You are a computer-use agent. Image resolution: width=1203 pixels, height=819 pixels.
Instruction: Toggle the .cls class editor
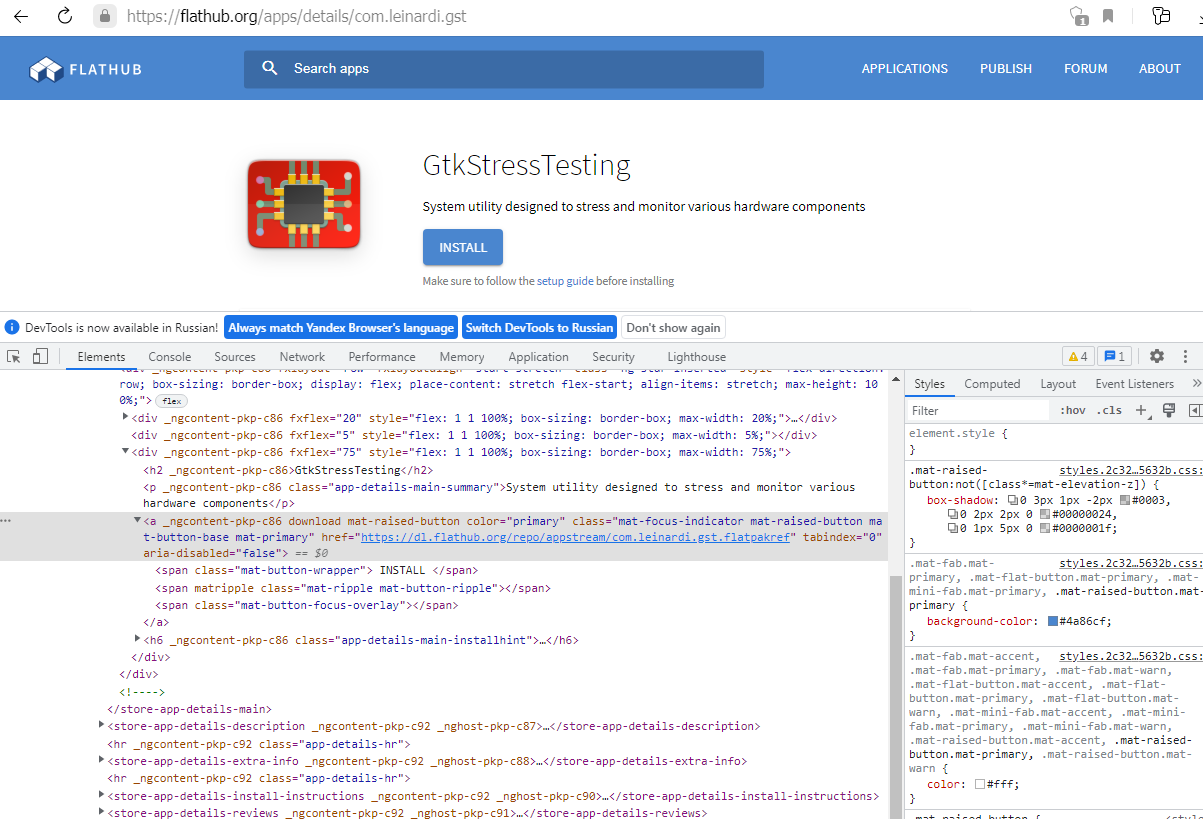(x=1109, y=410)
